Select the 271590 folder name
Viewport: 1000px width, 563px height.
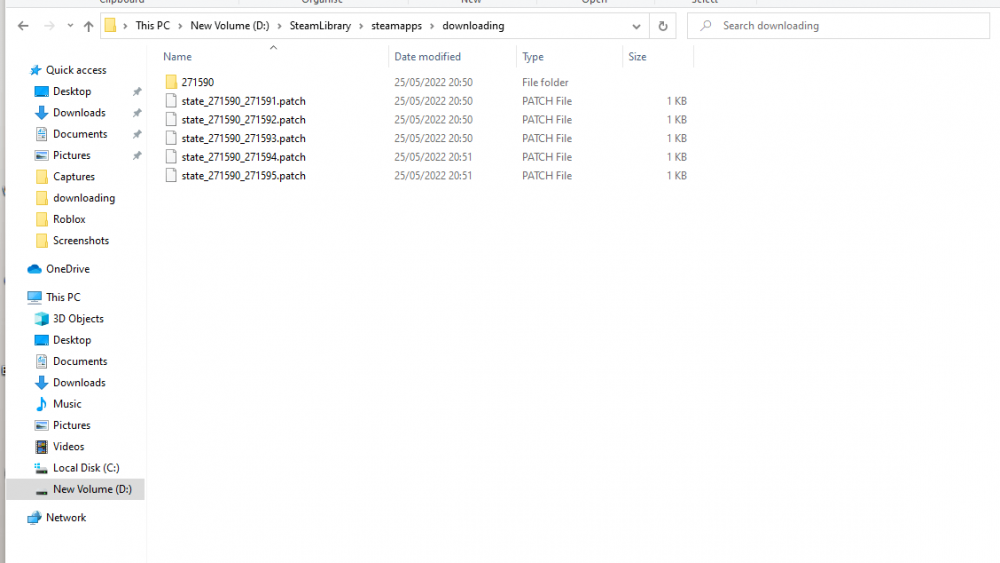[198, 82]
